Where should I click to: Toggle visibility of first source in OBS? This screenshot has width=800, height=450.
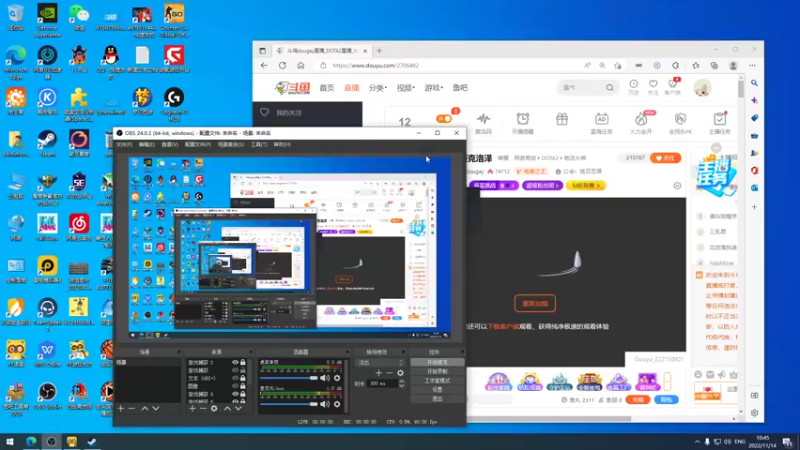pos(235,362)
